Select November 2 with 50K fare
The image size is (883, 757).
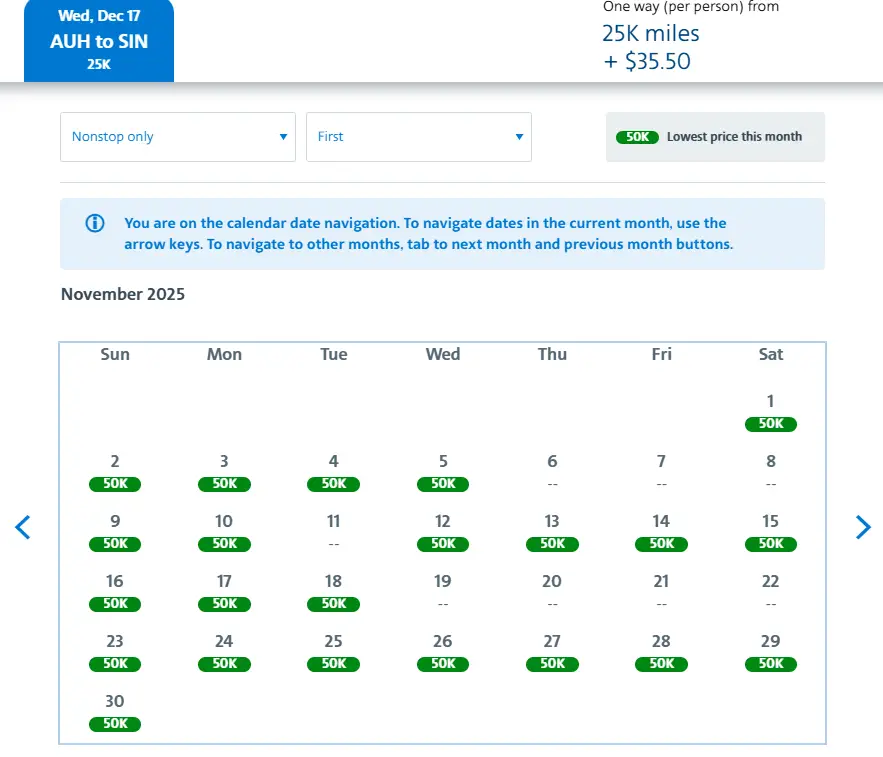tap(115, 473)
